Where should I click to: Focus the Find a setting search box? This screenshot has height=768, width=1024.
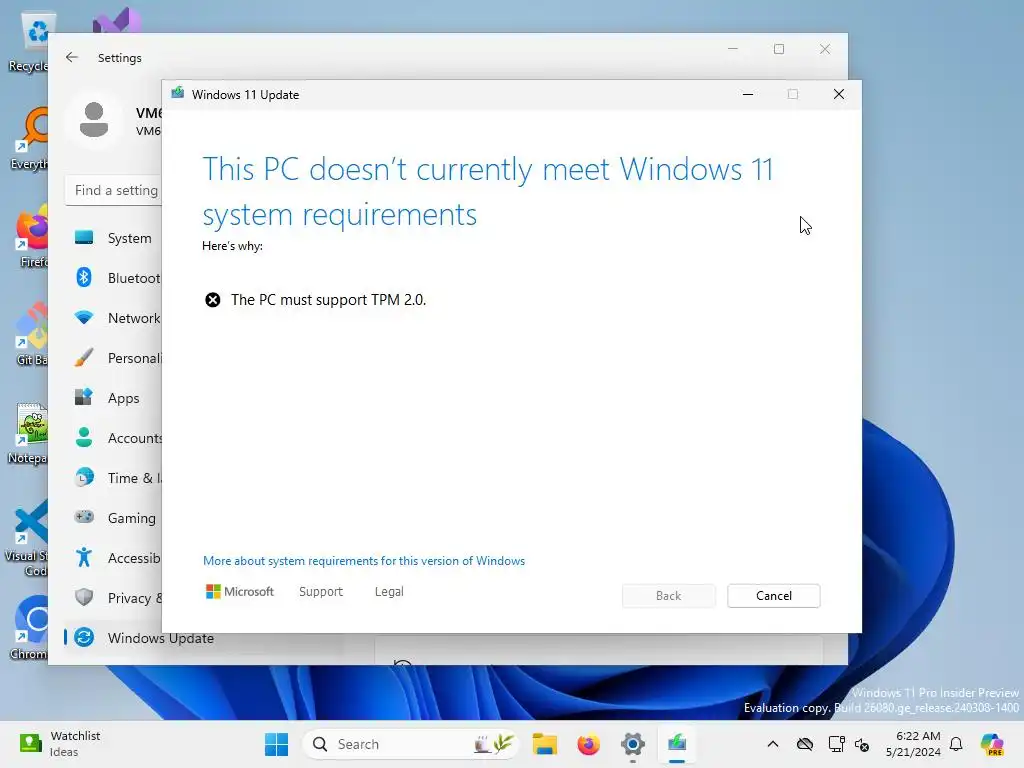click(114, 190)
